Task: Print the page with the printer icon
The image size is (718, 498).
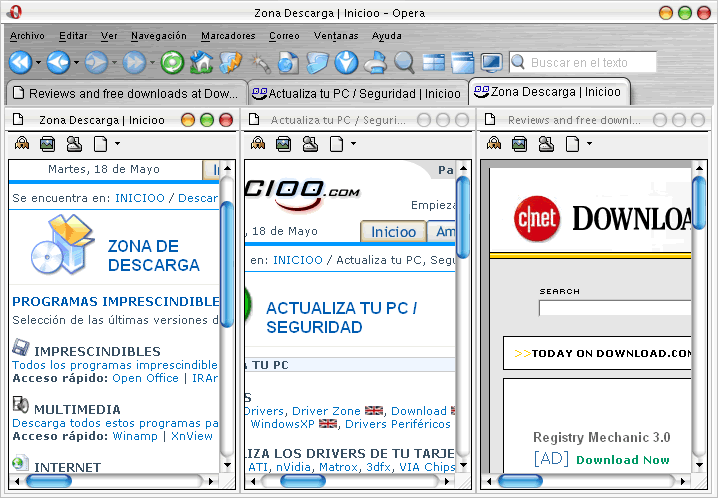Action: click(x=375, y=62)
